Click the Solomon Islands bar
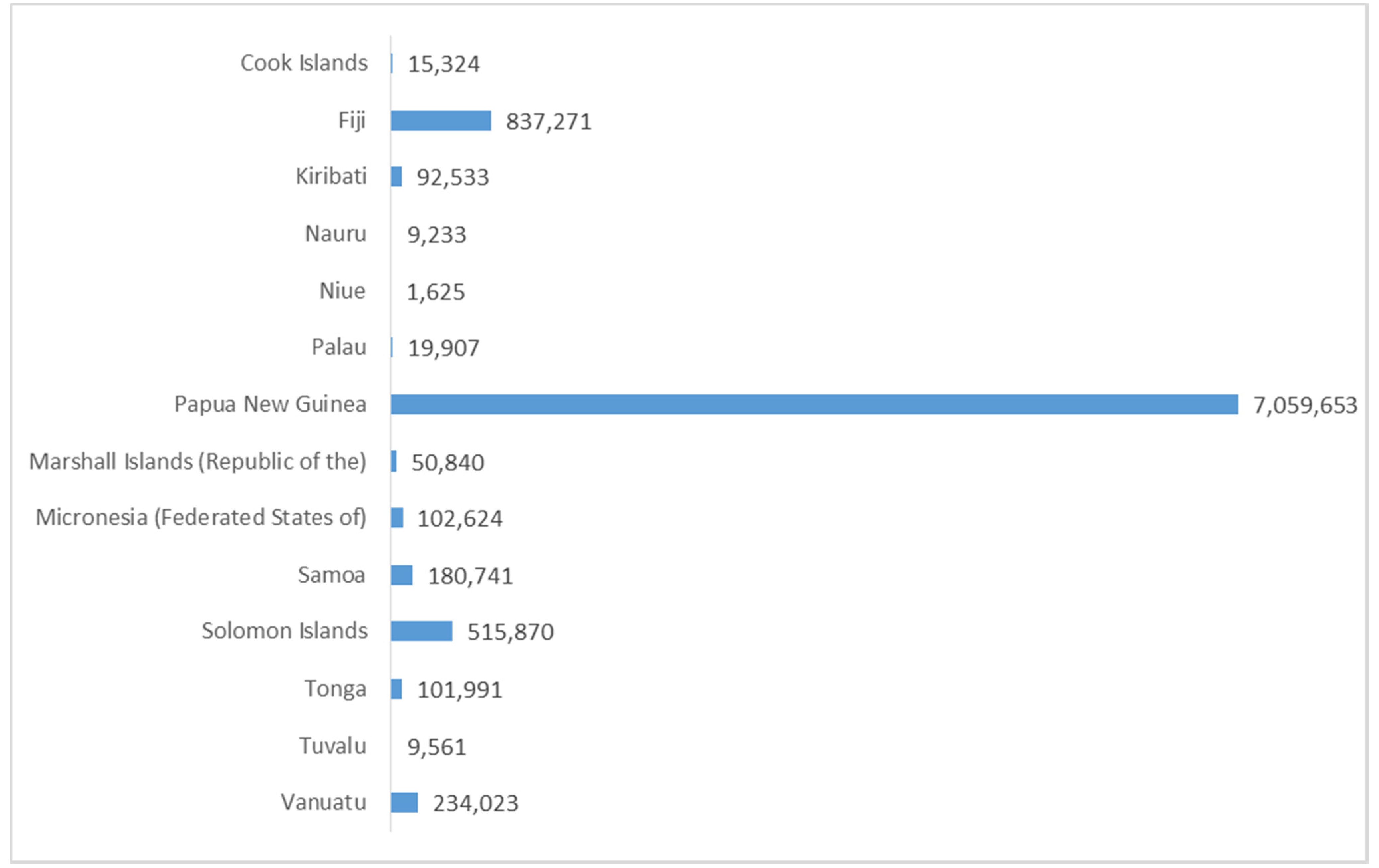The image size is (1379, 868). coord(422,631)
